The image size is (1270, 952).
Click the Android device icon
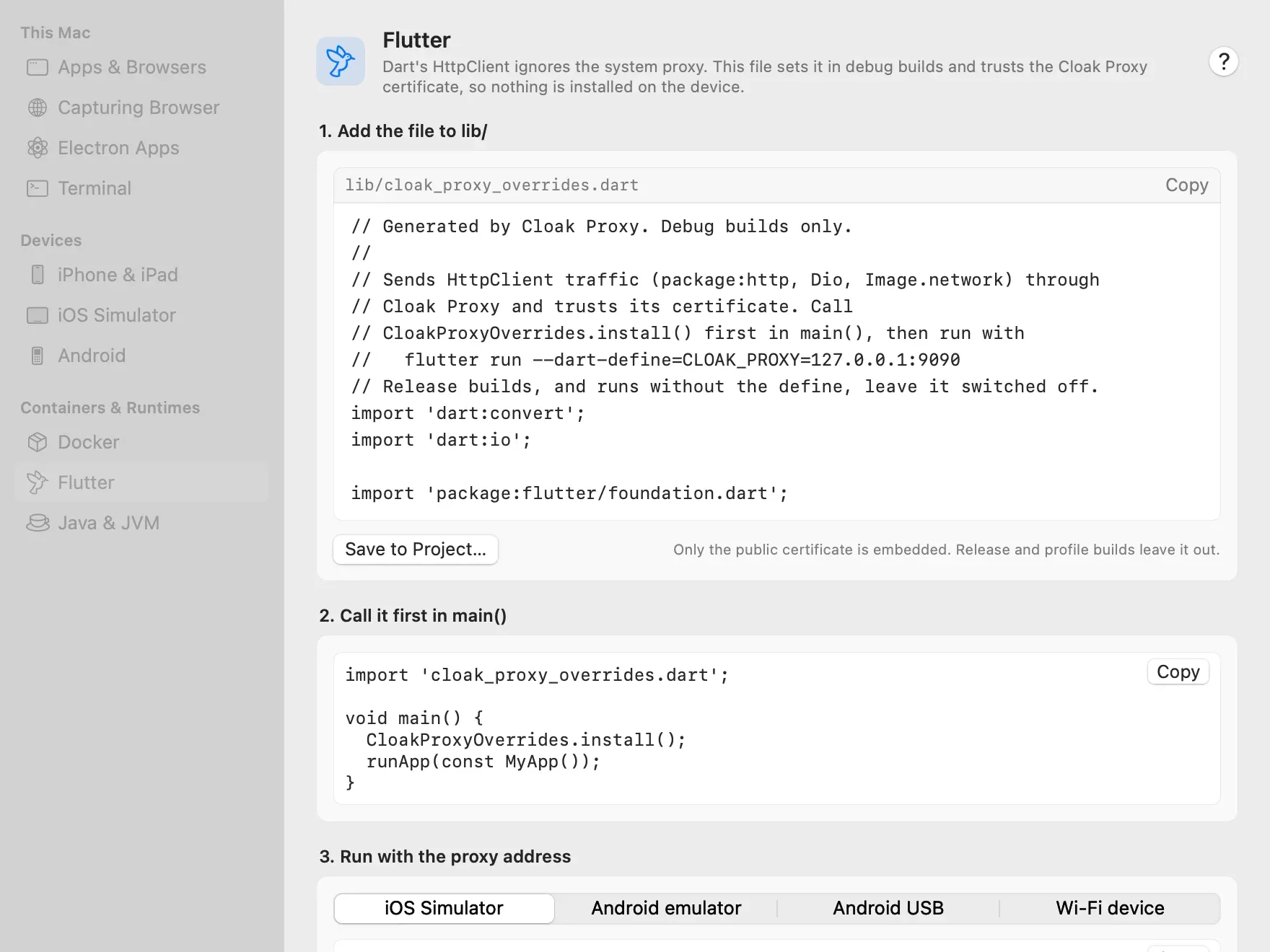(38, 356)
